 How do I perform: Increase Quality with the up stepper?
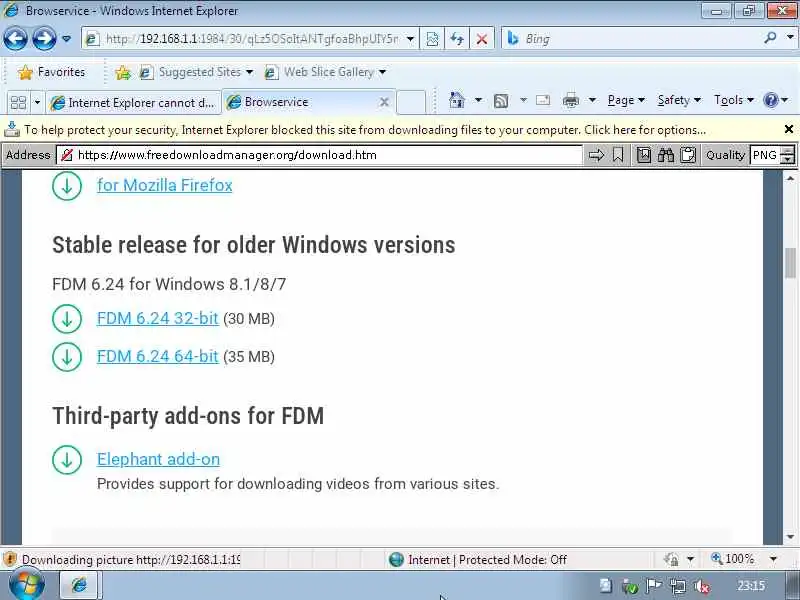point(788,151)
